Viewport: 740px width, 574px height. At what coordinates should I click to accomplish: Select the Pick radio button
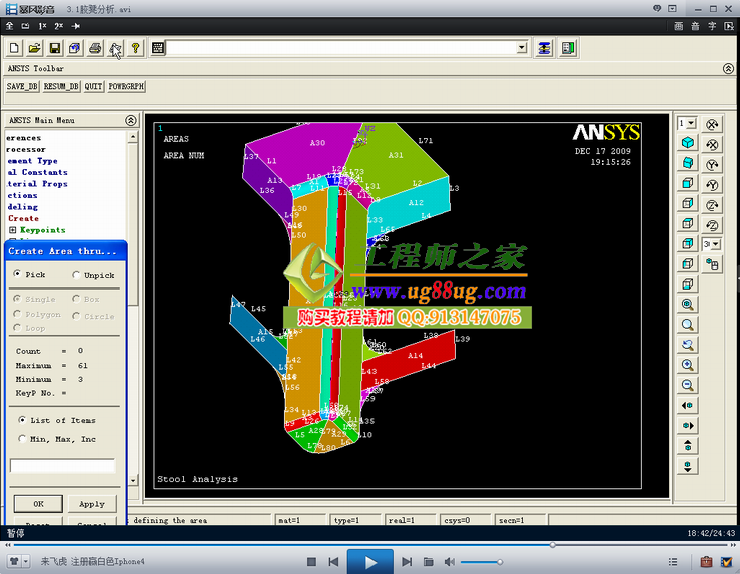pos(17,274)
